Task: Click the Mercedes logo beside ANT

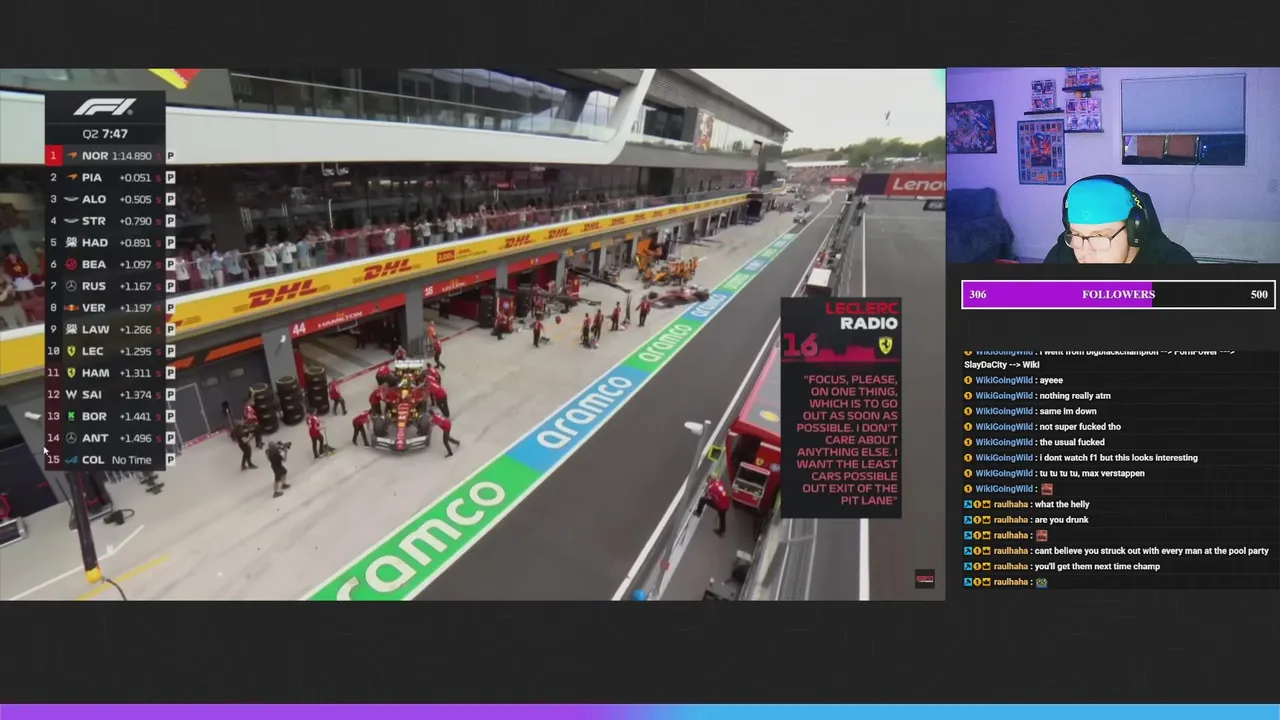Action: pos(71,438)
